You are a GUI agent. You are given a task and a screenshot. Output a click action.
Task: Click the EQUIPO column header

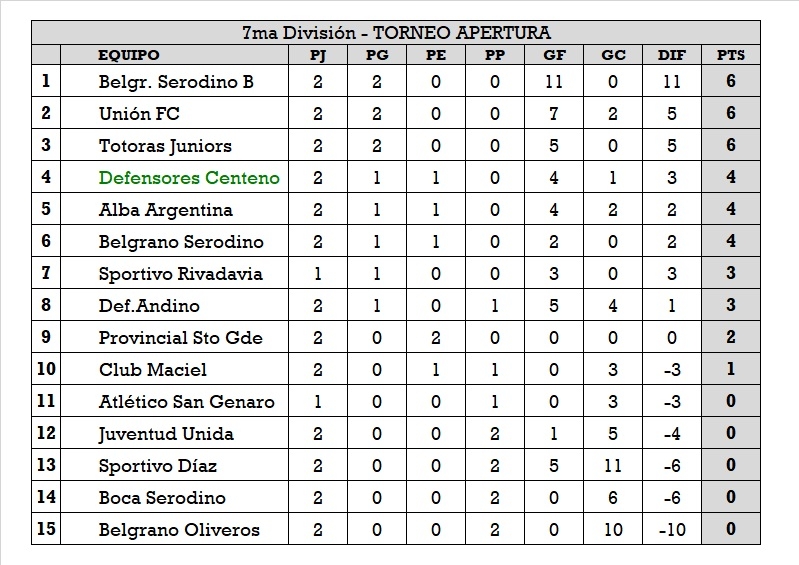point(129,55)
